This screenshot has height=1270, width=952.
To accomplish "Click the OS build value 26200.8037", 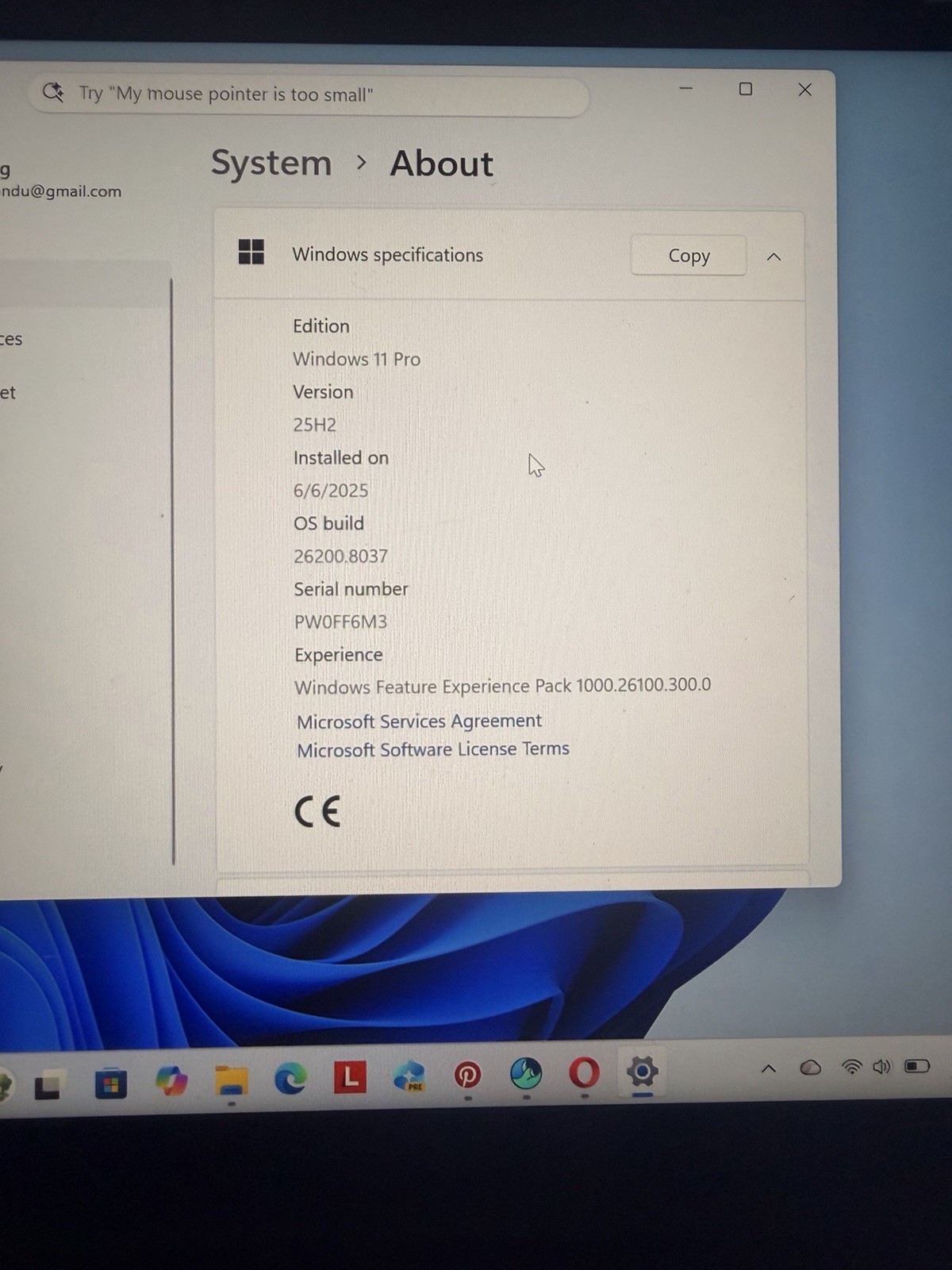I will [x=340, y=556].
